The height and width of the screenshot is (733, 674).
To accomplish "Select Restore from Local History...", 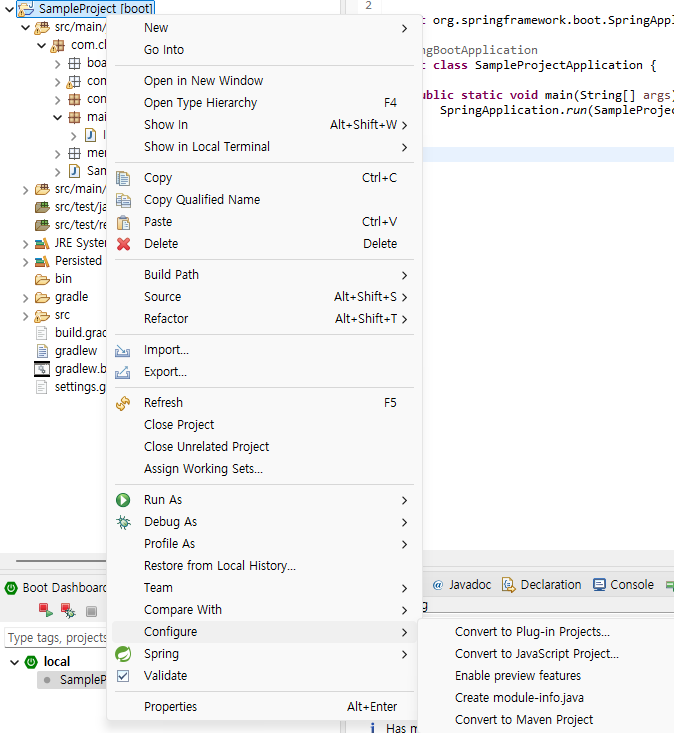I will coord(265,566).
